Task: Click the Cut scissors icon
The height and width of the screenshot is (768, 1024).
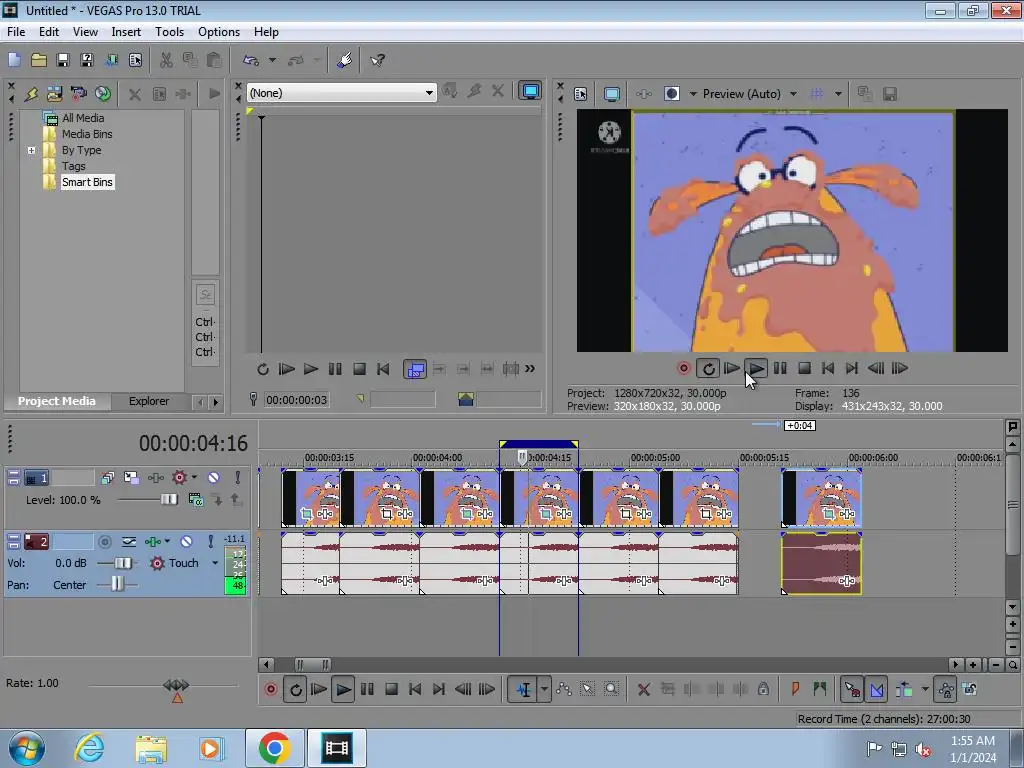Action: click(167, 60)
